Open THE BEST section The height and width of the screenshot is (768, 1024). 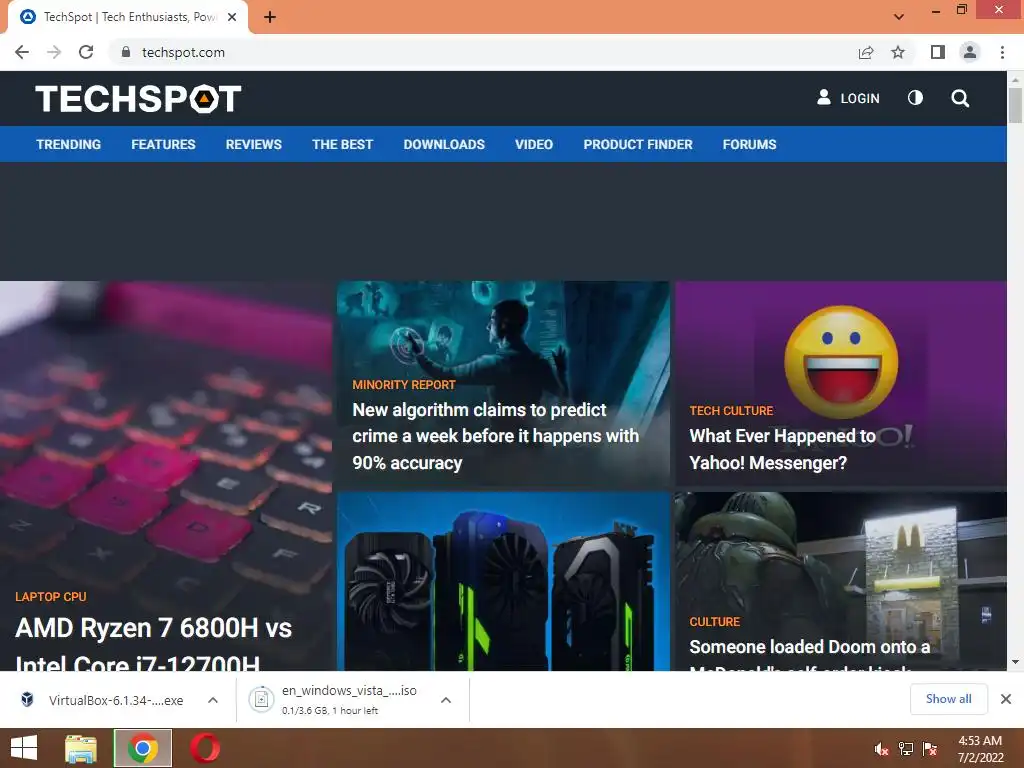tap(342, 144)
